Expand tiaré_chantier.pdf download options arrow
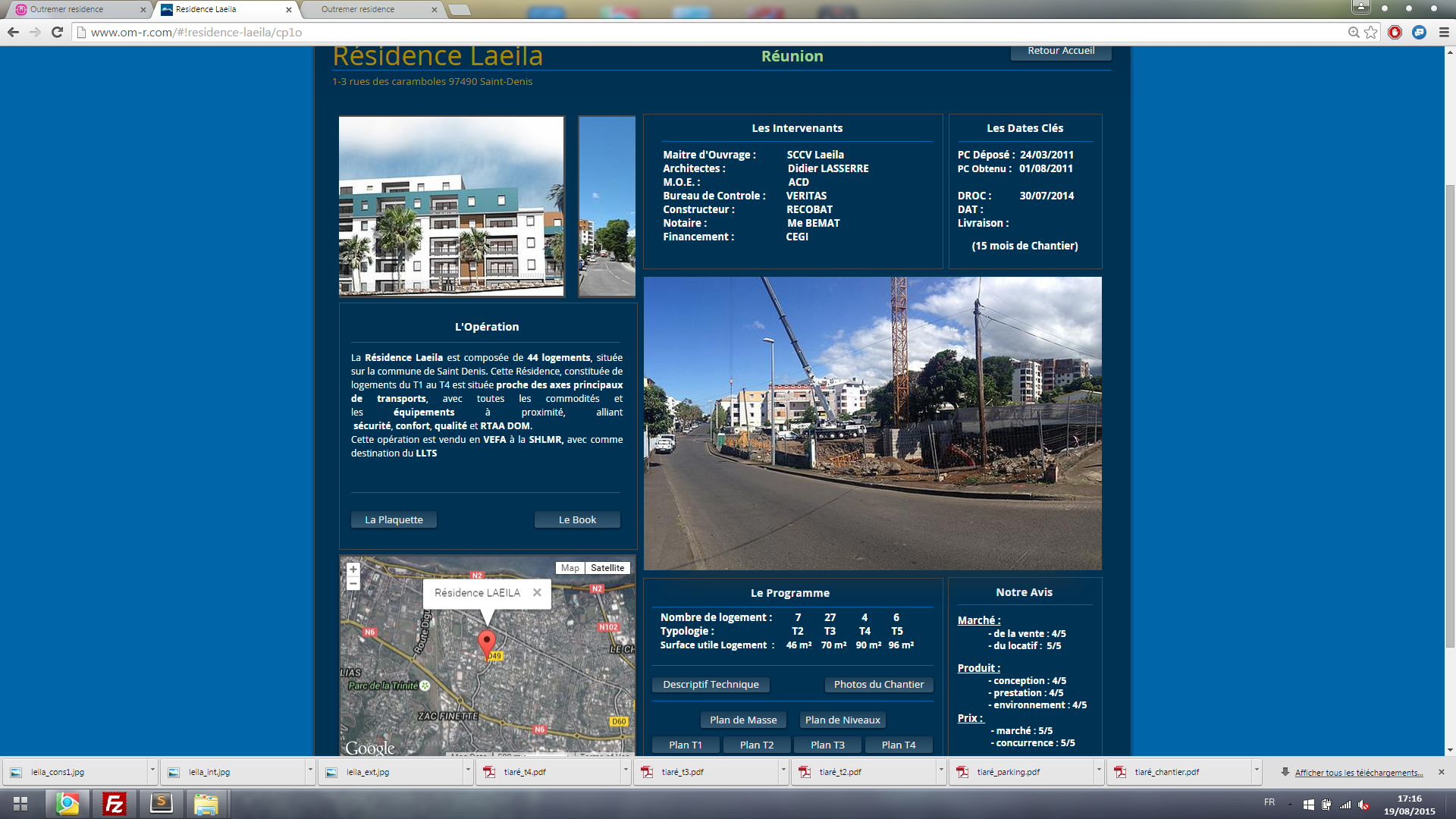 (1257, 772)
